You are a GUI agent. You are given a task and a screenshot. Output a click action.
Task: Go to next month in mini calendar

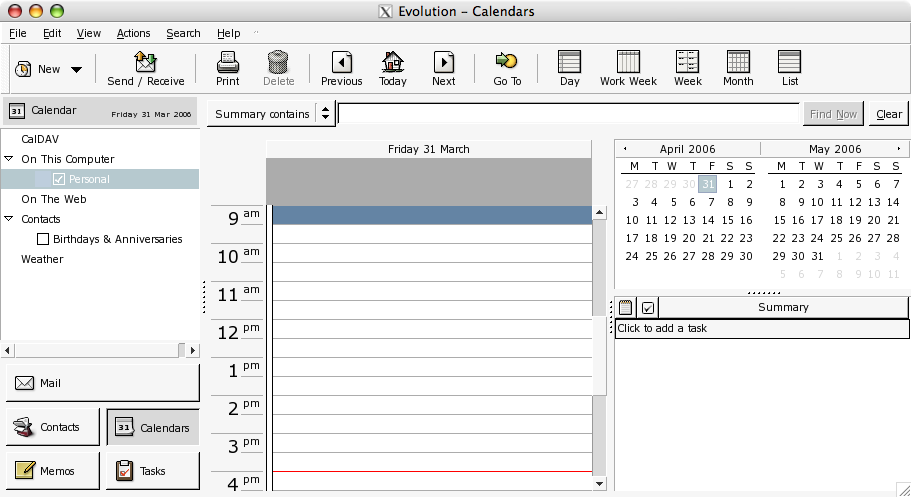click(899, 149)
